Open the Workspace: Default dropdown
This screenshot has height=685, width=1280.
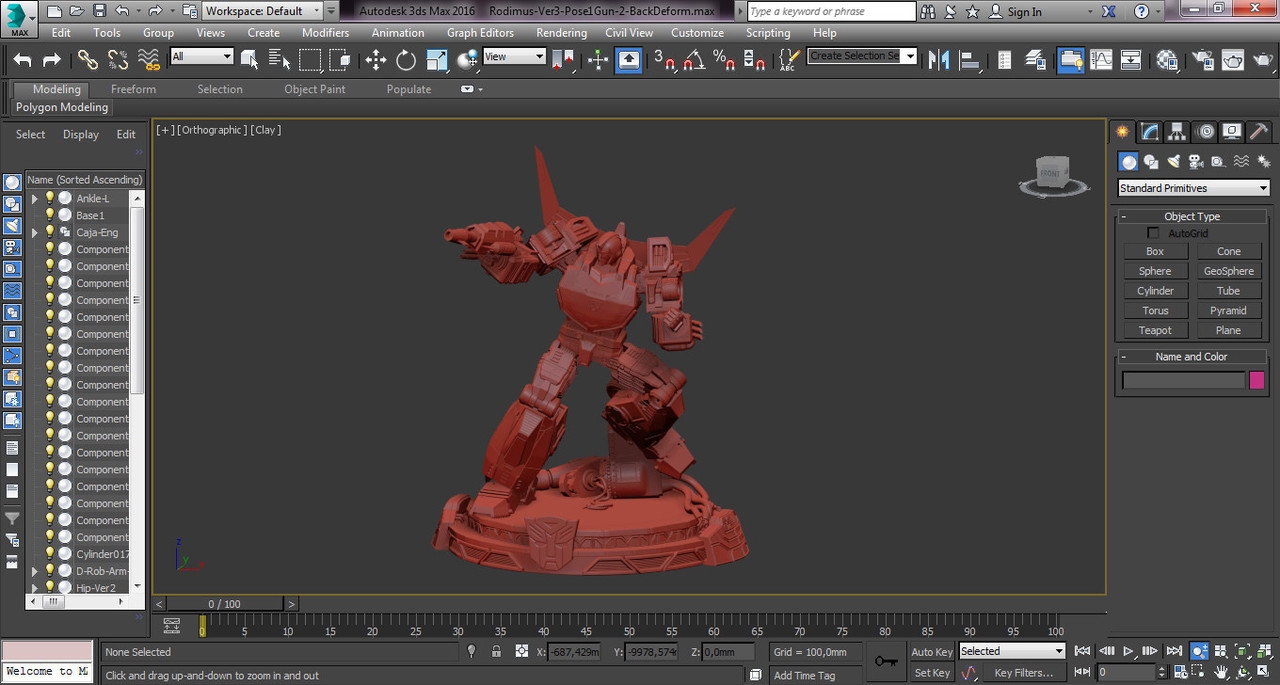click(x=262, y=11)
